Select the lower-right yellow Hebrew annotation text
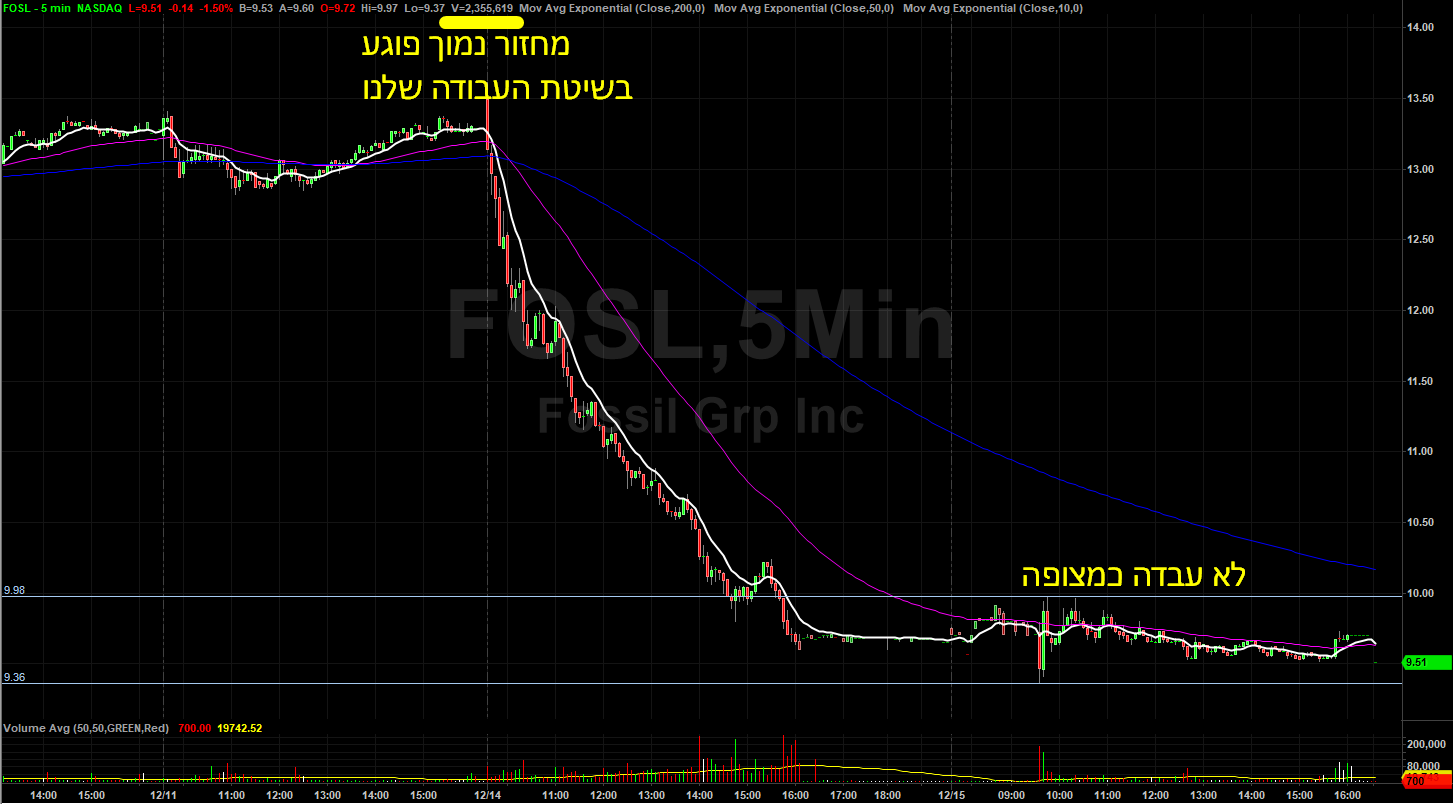The width and height of the screenshot is (1453, 804). 1132,576
